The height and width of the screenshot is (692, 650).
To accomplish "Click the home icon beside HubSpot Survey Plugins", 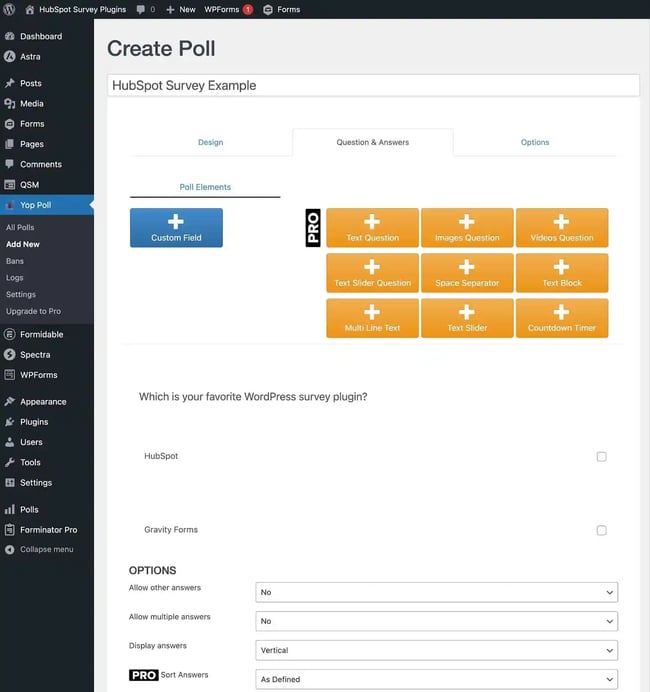I will [30, 9].
